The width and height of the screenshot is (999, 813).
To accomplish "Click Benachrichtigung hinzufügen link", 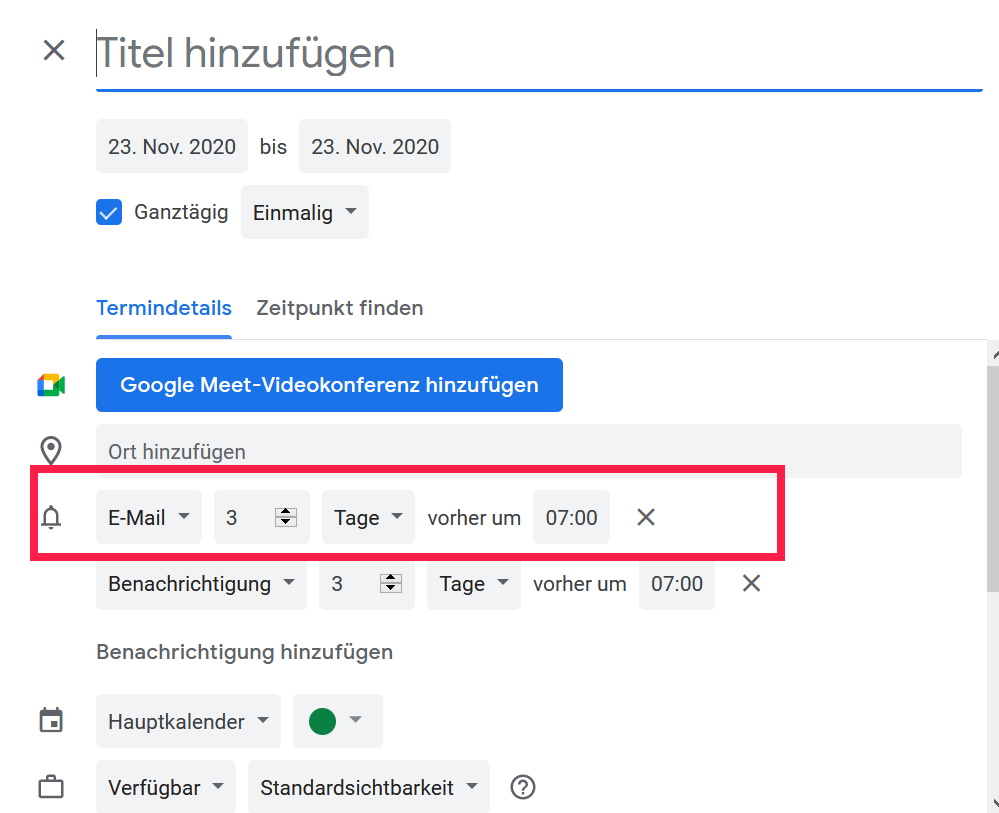I will (x=244, y=652).
